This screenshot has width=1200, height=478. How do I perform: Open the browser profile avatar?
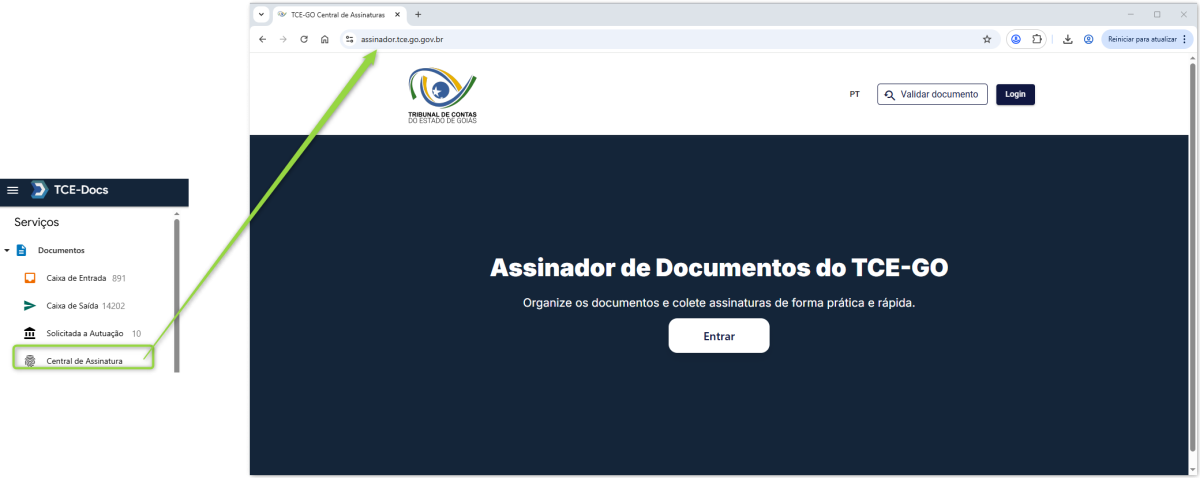click(1088, 39)
